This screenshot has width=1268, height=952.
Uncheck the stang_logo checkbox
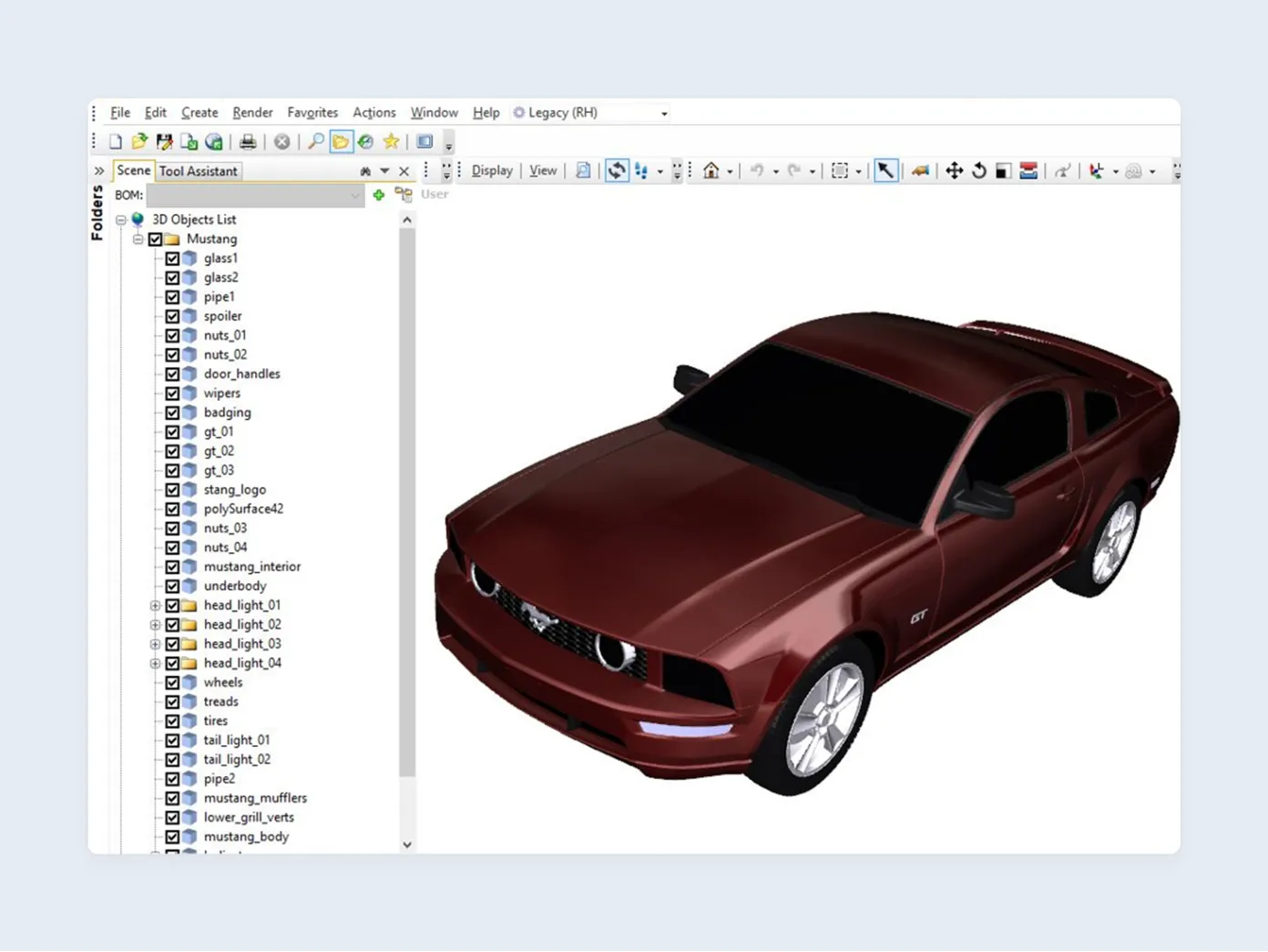(x=172, y=490)
